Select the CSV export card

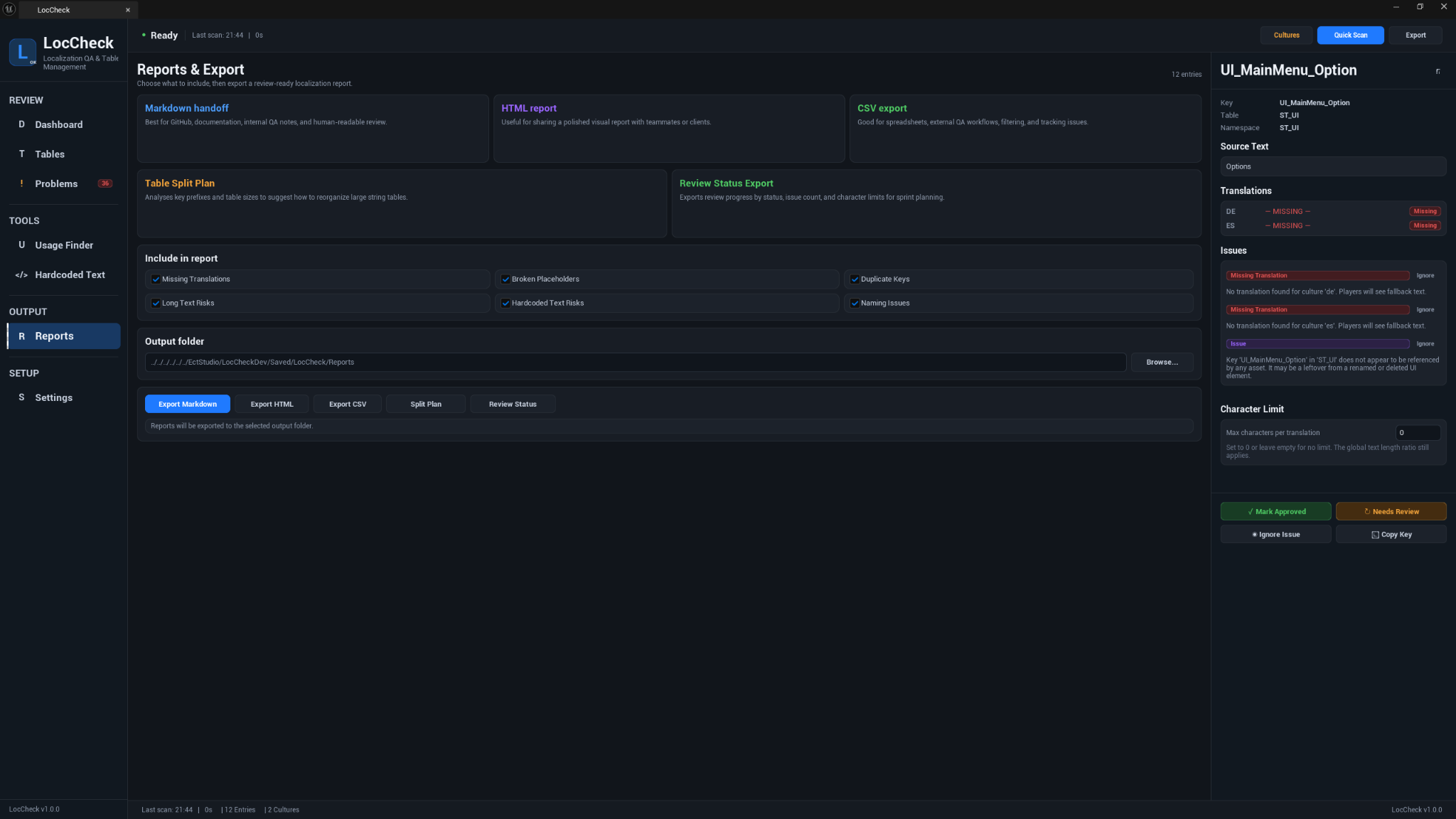(1025, 129)
